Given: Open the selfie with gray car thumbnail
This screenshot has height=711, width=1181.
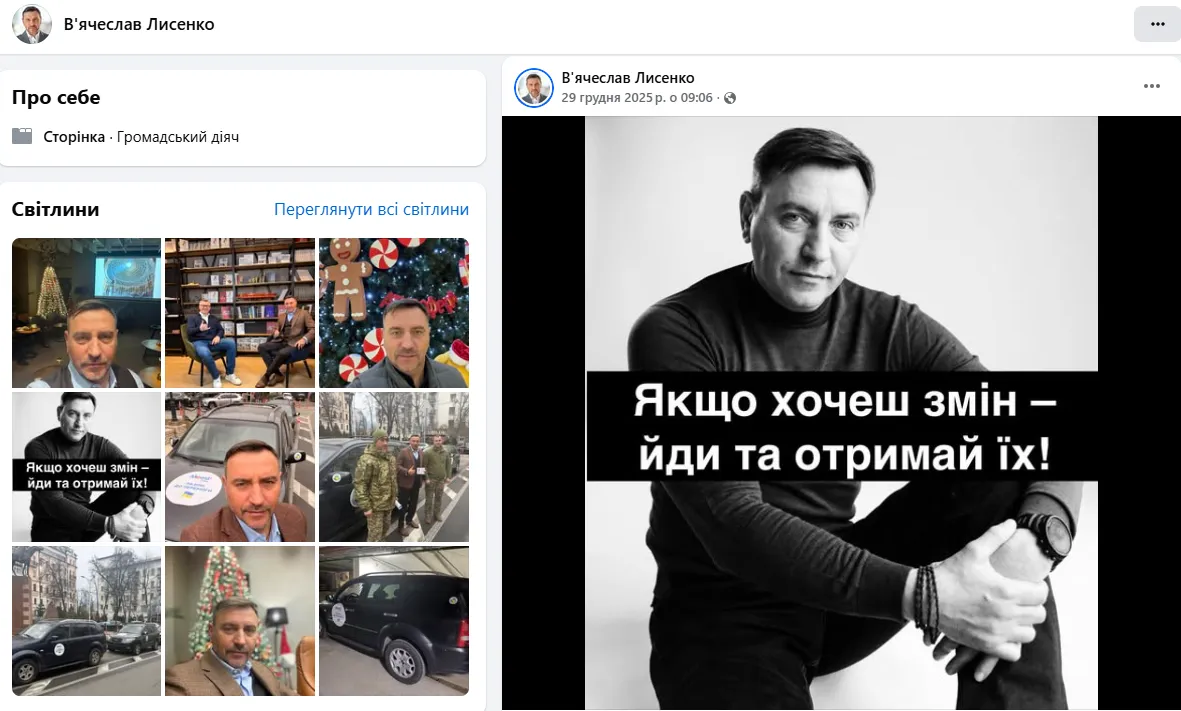Looking at the screenshot, I should click(x=240, y=466).
